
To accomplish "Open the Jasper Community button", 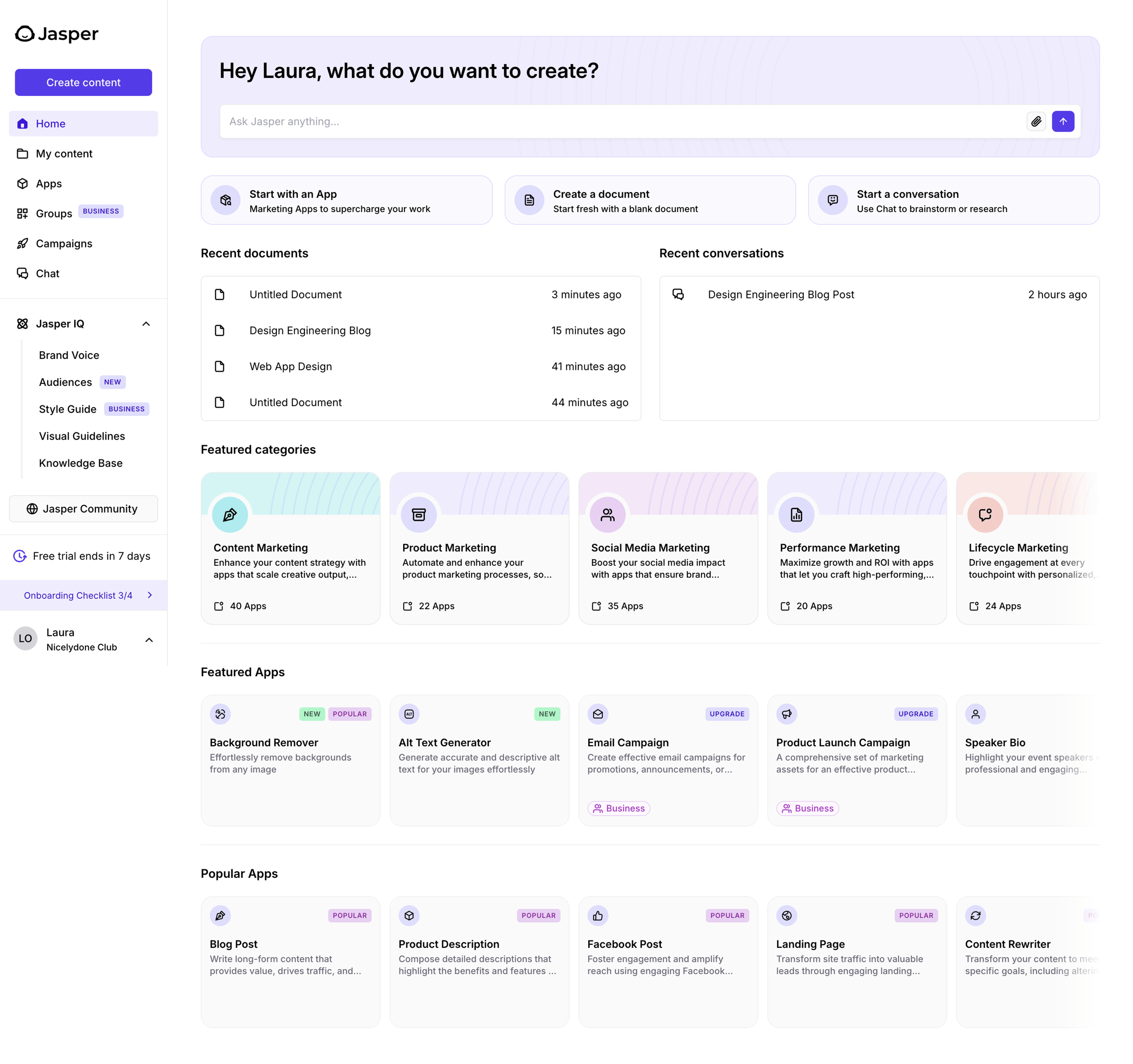I will [83, 509].
